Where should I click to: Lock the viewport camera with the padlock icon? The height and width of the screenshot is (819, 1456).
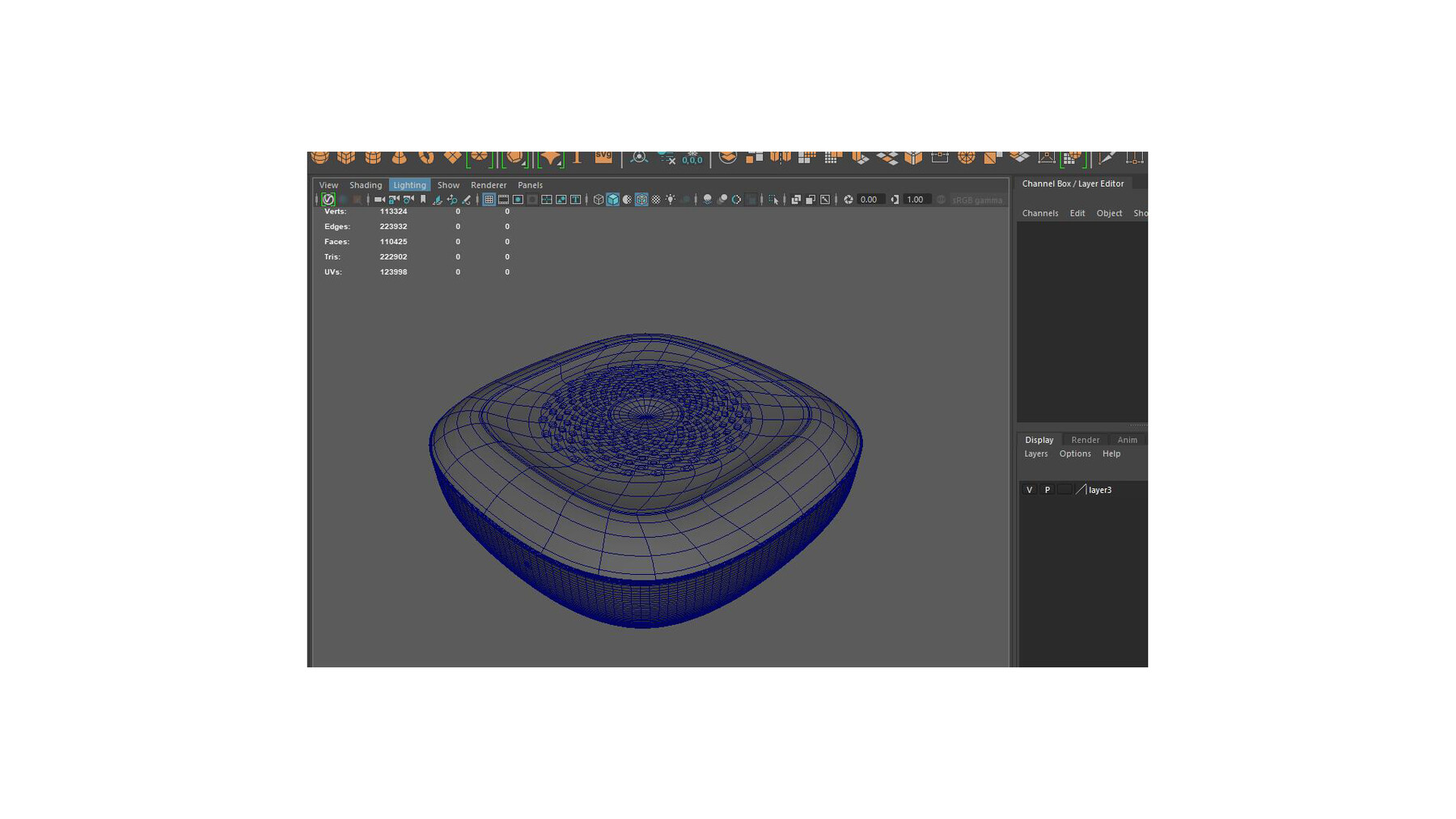coord(392,200)
